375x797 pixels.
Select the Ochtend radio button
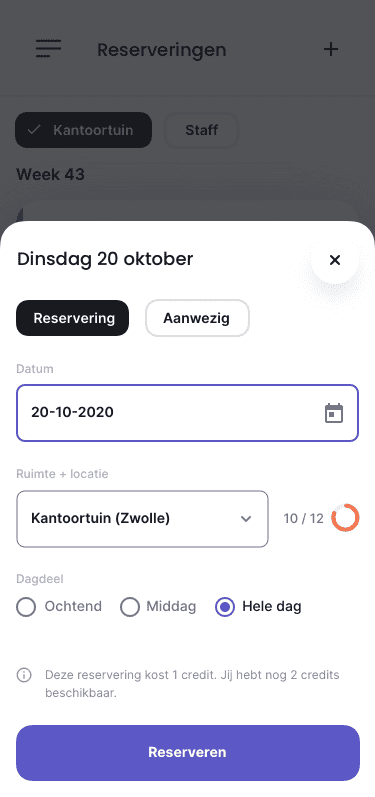click(x=26, y=607)
